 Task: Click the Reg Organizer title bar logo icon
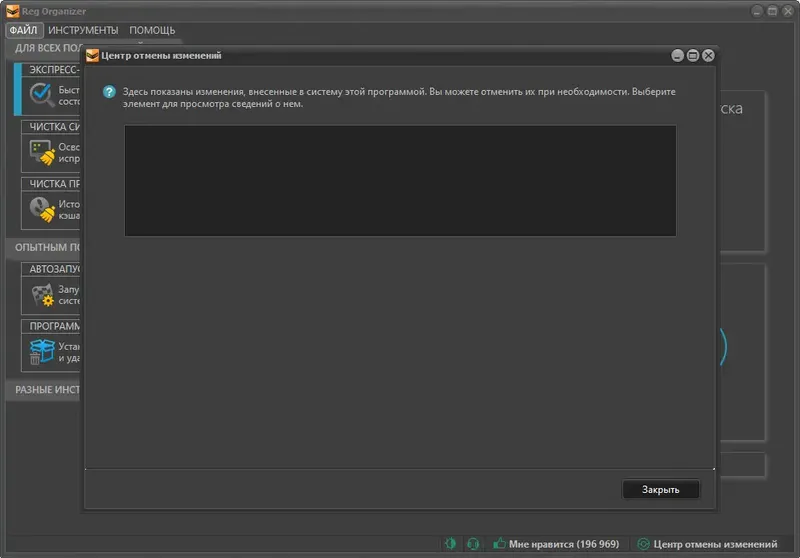13,11
